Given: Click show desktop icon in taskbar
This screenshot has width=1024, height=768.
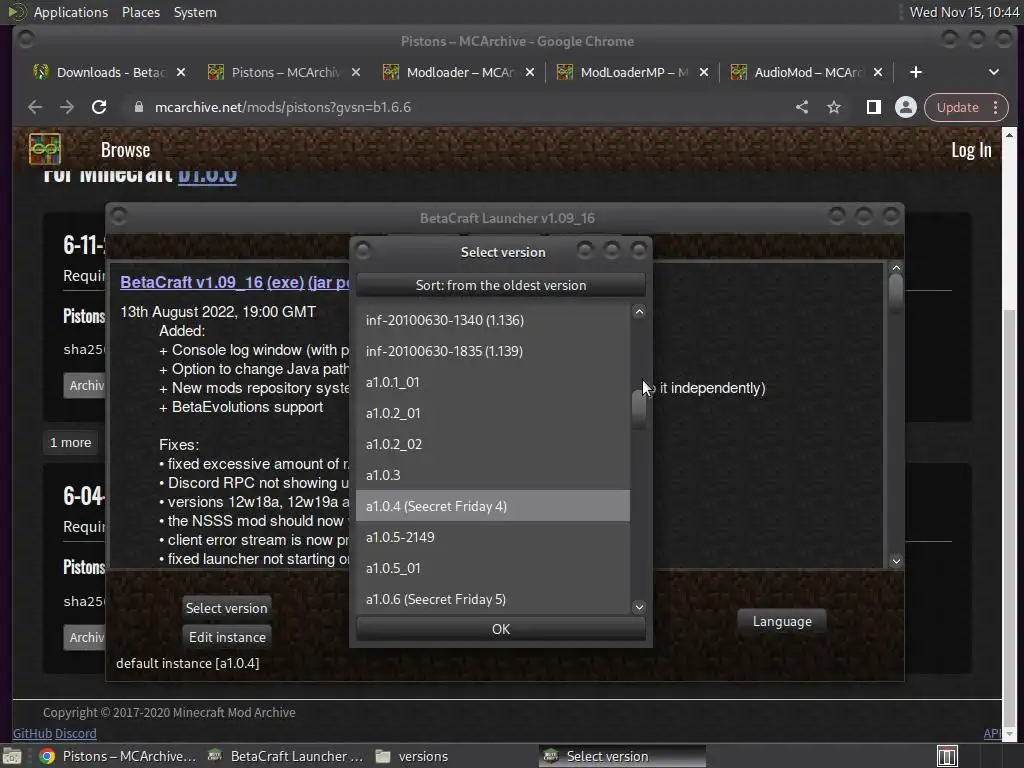Looking at the screenshot, I should click(x=12, y=756).
